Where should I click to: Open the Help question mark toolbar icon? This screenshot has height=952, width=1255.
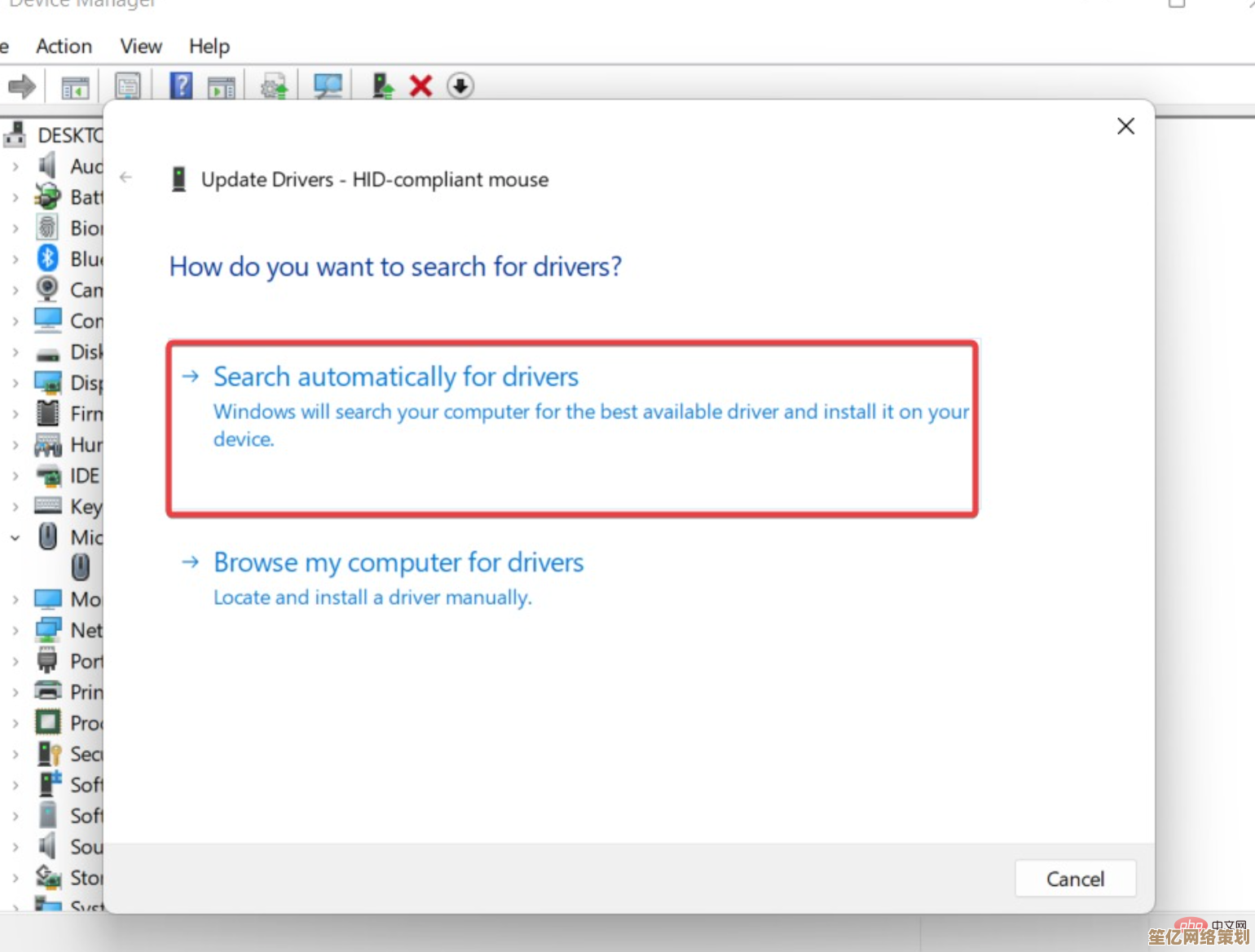[181, 84]
